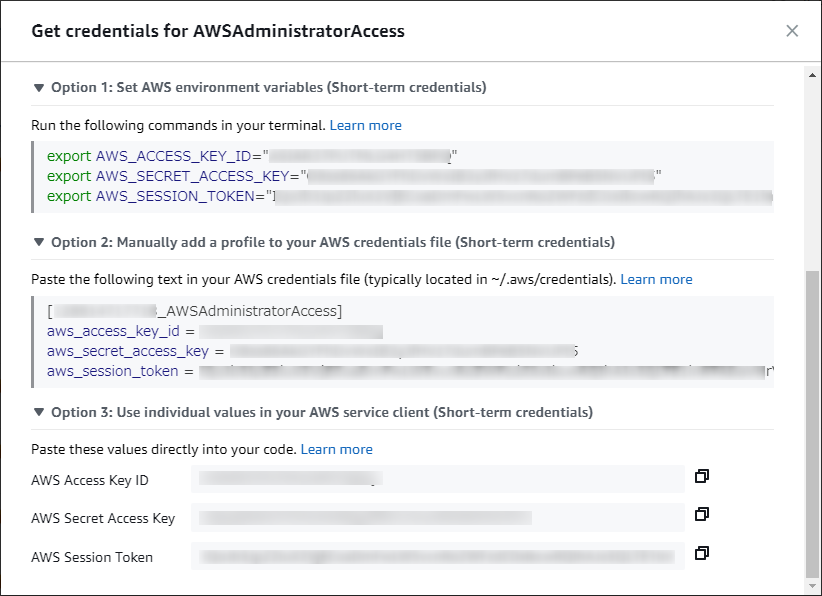Open Learn more link for environment variables
The height and width of the screenshot is (596, 822).
[365, 125]
